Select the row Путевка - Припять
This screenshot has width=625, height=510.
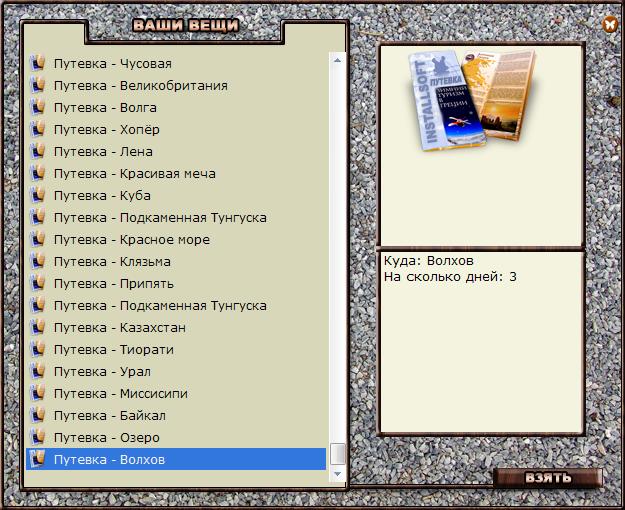(176, 284)
